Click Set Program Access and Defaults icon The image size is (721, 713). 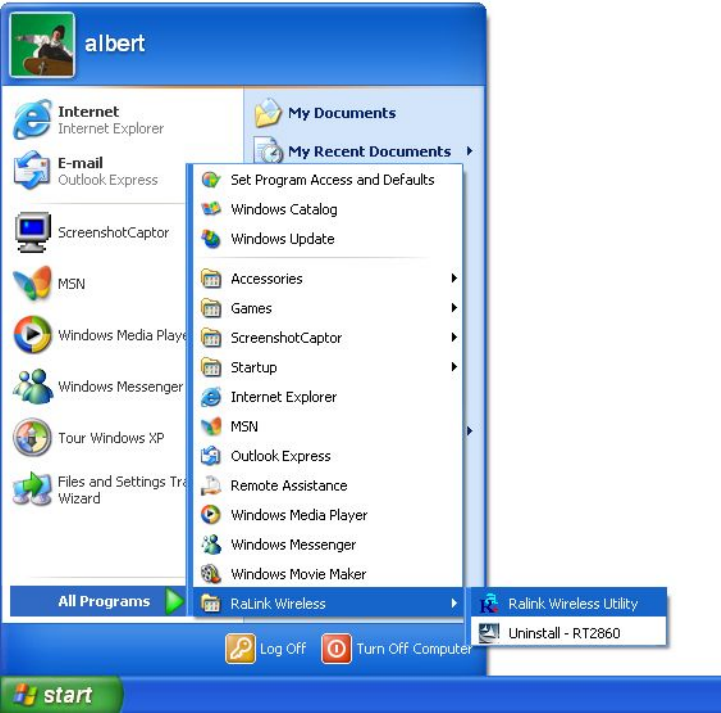click(211, 180)
